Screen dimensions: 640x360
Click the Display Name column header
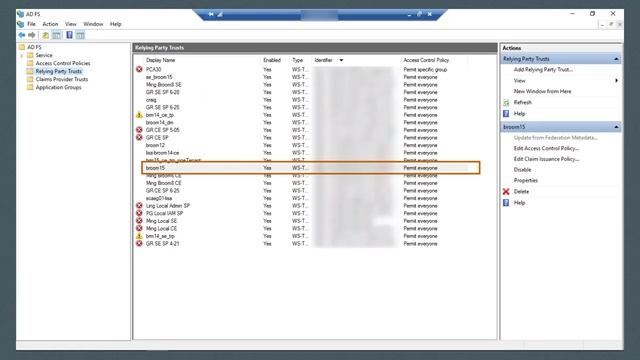tap(160, 60)
